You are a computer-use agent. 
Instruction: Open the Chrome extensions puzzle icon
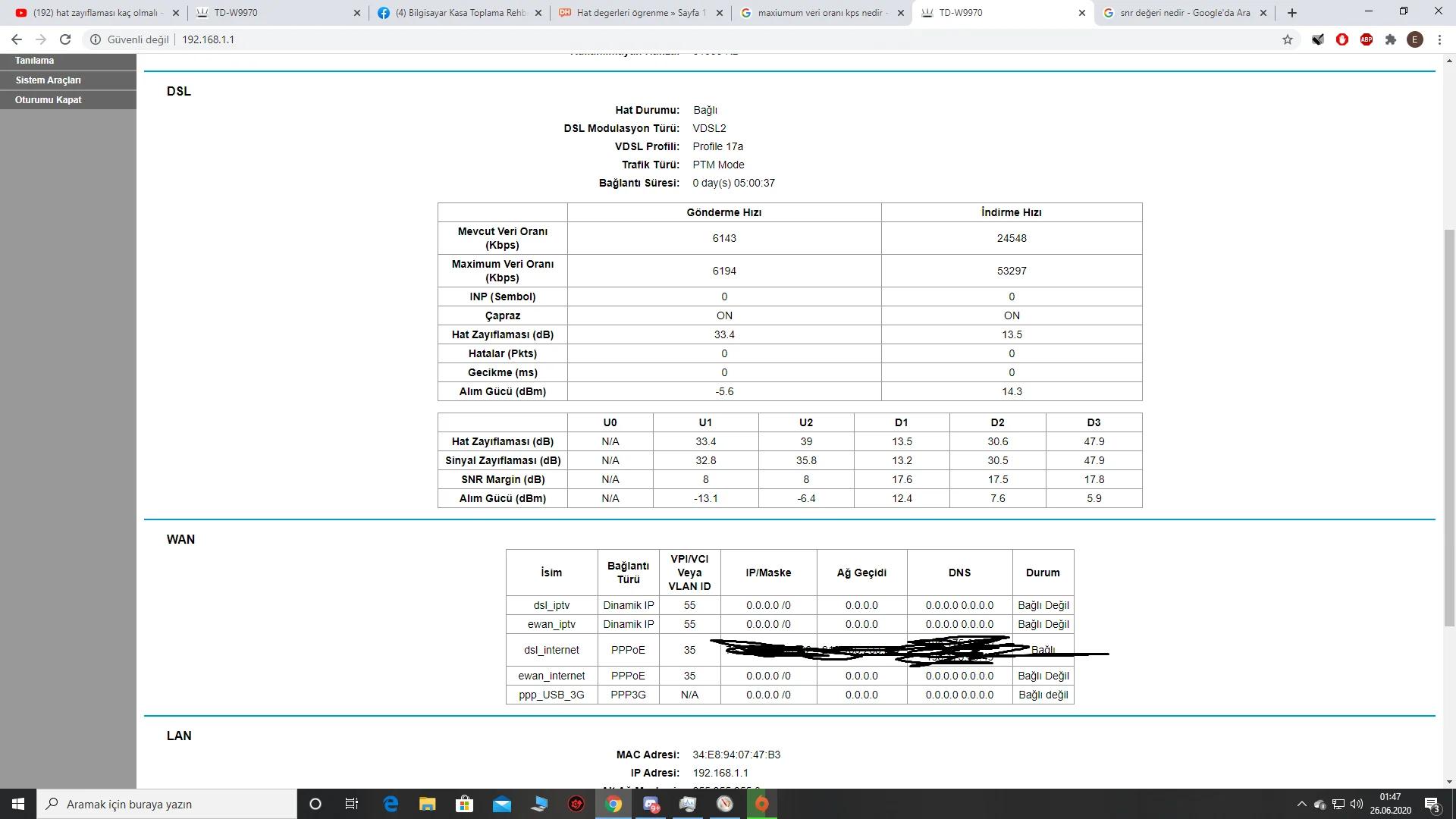pos(1391,39)
